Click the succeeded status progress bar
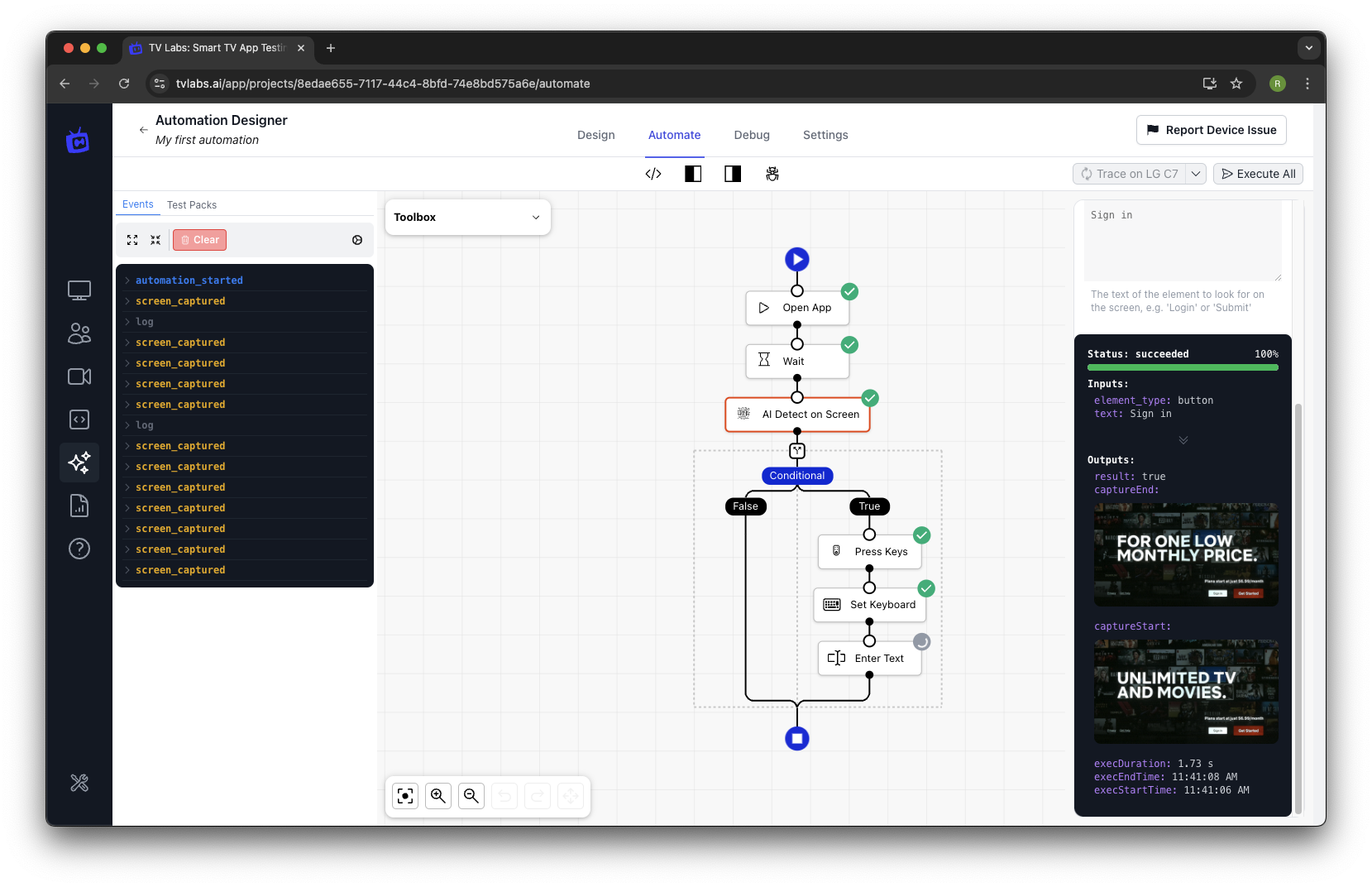Screen dimensions: 1372x887 (x=1182, y=367)
